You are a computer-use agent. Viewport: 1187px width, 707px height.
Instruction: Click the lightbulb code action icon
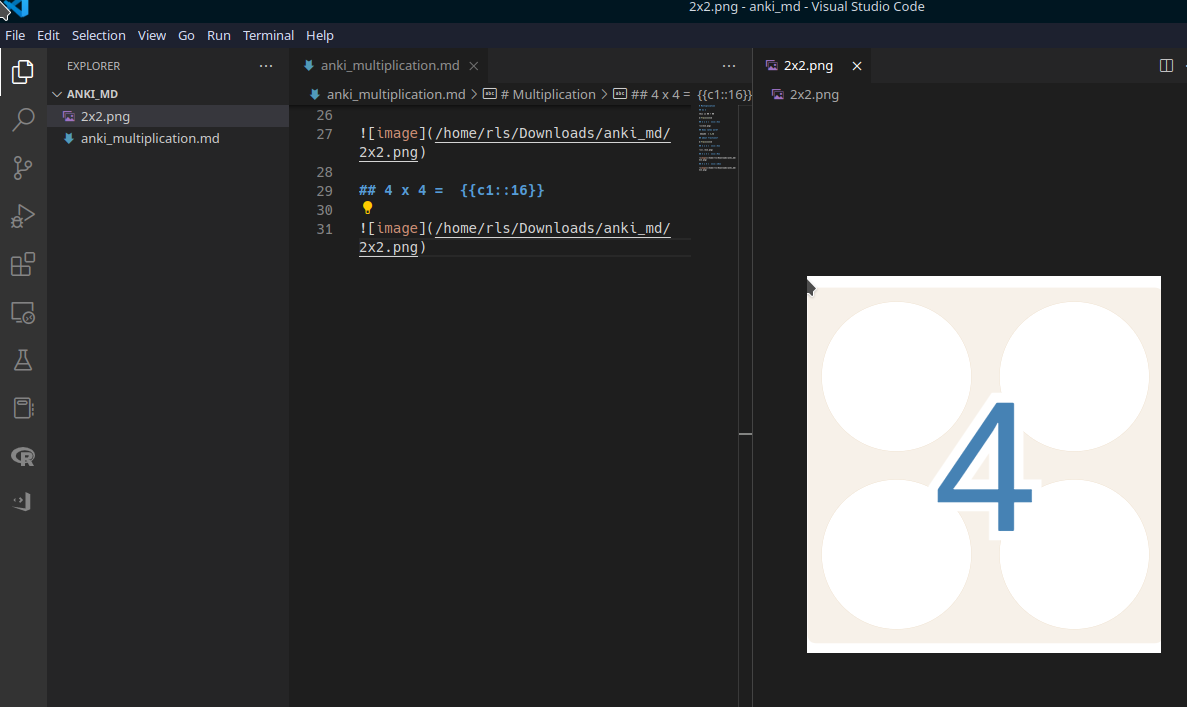pos(367,207)
